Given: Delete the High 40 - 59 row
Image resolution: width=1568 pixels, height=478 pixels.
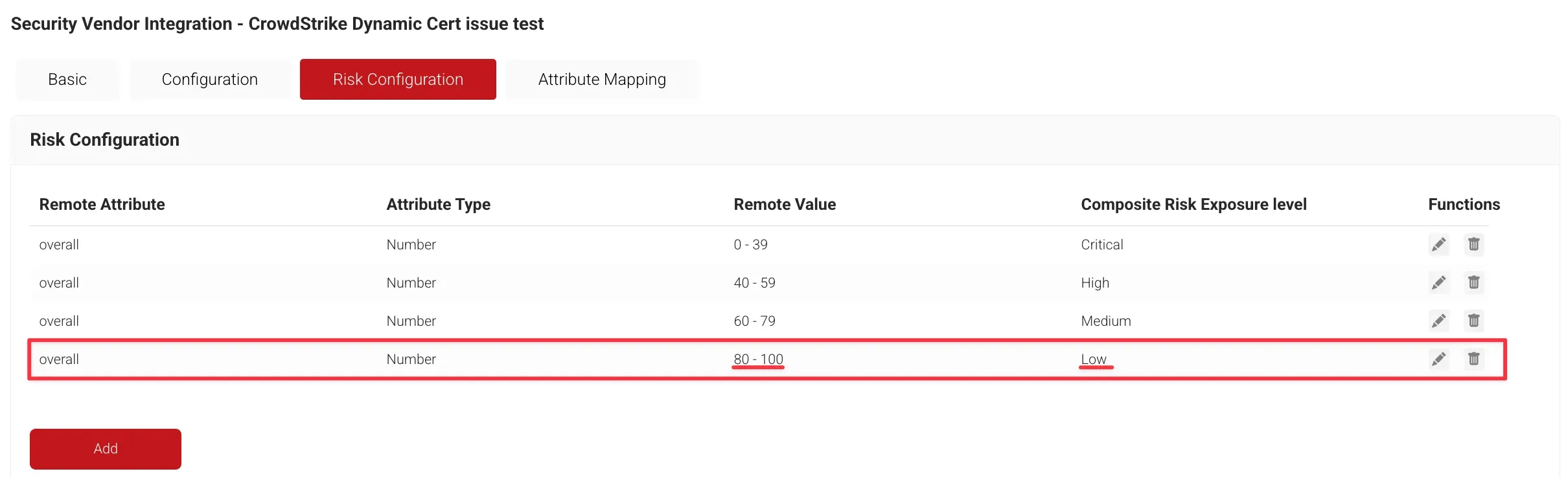Looking at the screenshot, I should (1473, 283).
